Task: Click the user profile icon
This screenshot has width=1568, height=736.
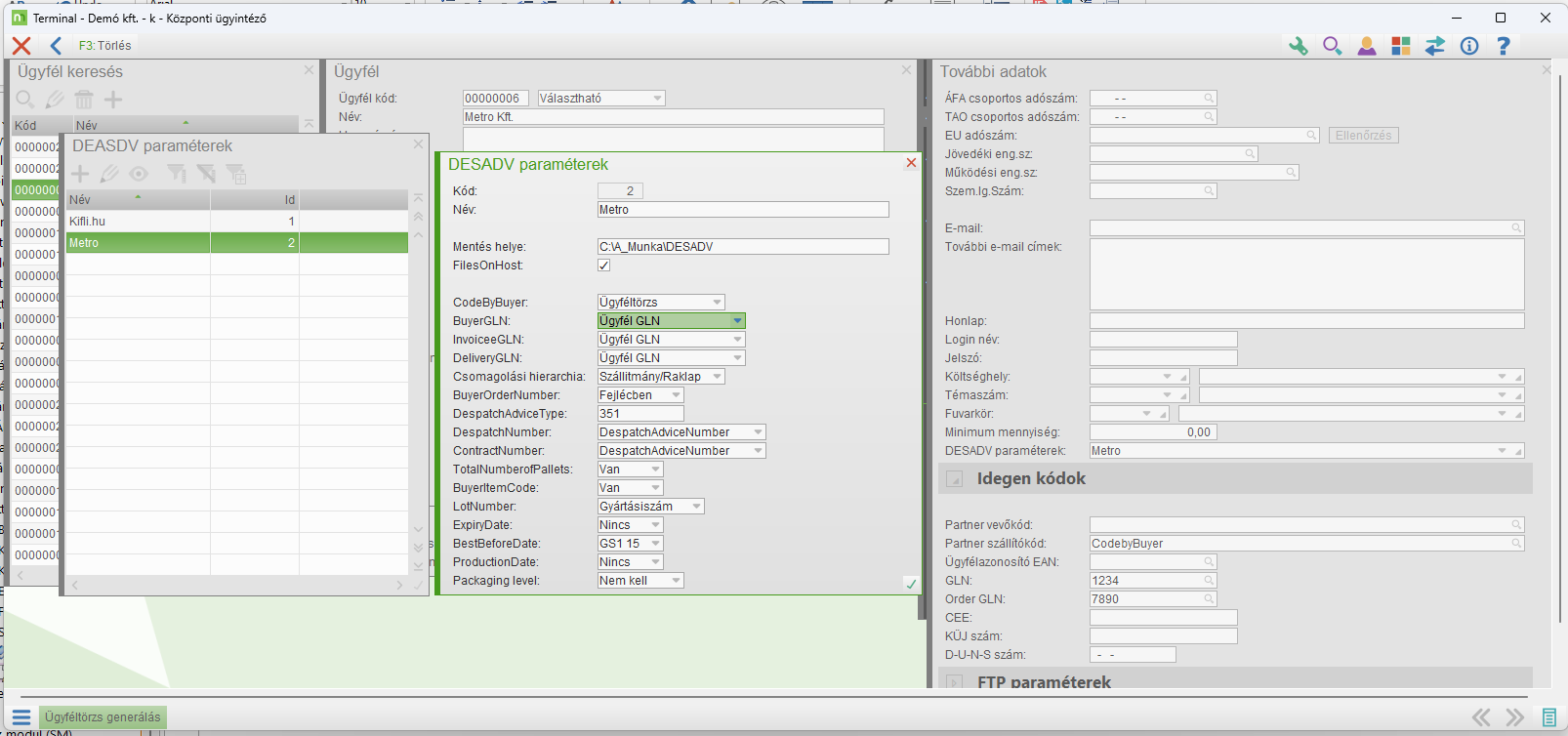Action: pos(1367,46)
